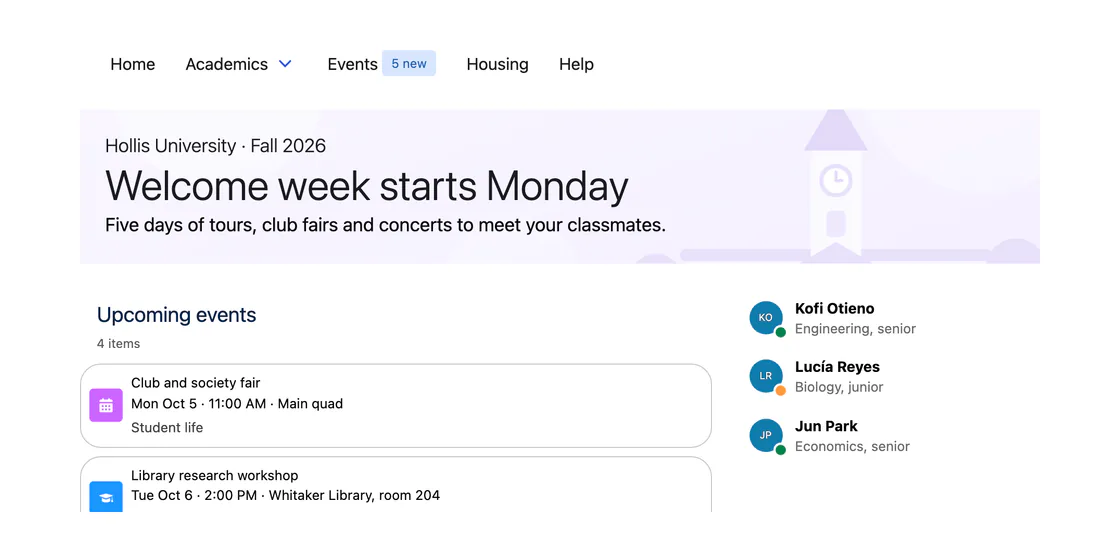The height and width of the screenshot is (560, 1120).
Task: Select the name Jun Park
Action: [826, 426]
